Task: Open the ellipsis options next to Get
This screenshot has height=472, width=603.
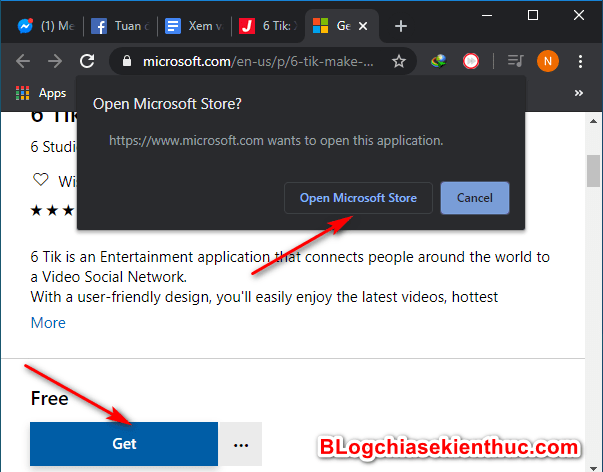Action: [x=241, y=444]
